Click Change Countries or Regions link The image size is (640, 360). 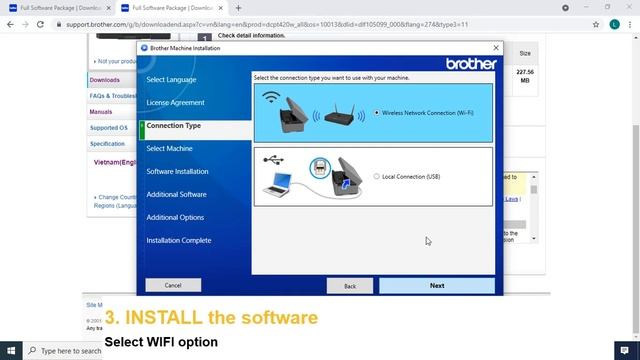point(115,201)
